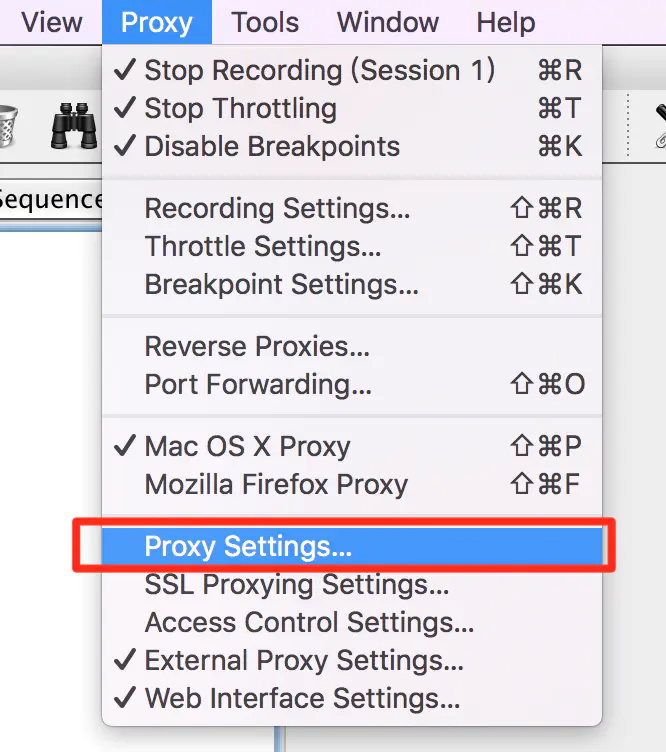
Task: Toggle Disable Breakpoints option
Action: coord(352,146)
